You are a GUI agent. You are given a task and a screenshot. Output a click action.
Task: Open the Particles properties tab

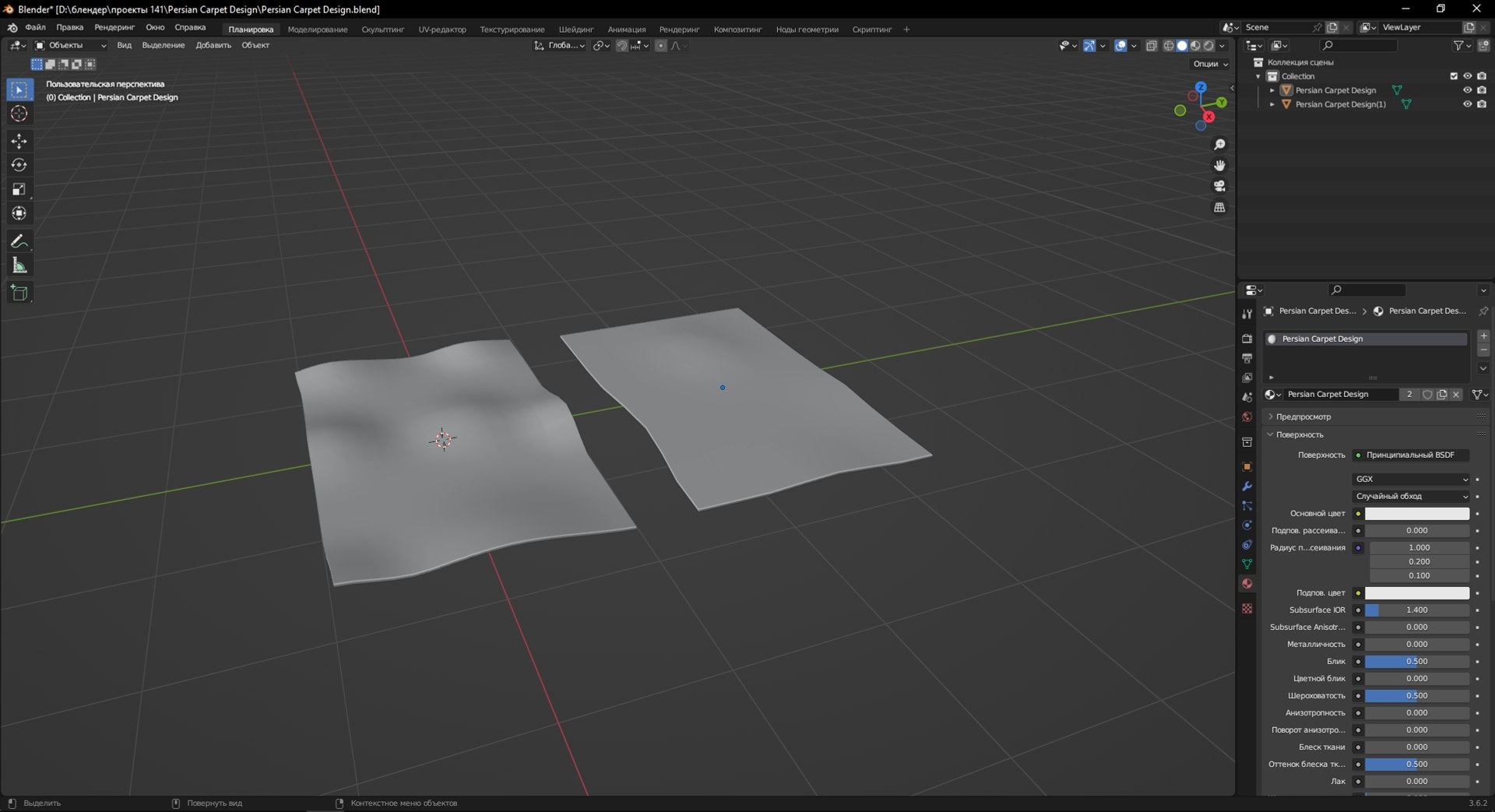pyautogui.click(x=1247, y=505)
